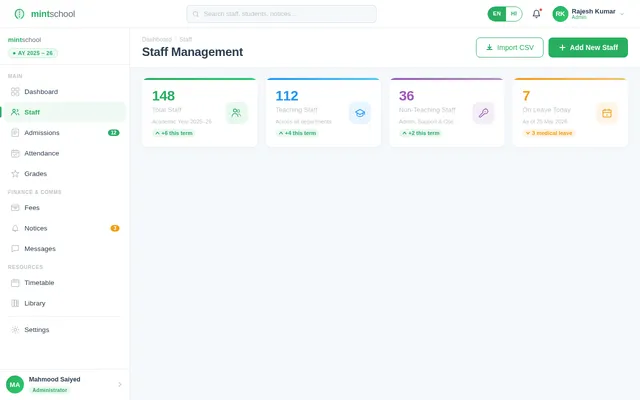
Task: Click the notification bell icon
Action: [536, 14]
